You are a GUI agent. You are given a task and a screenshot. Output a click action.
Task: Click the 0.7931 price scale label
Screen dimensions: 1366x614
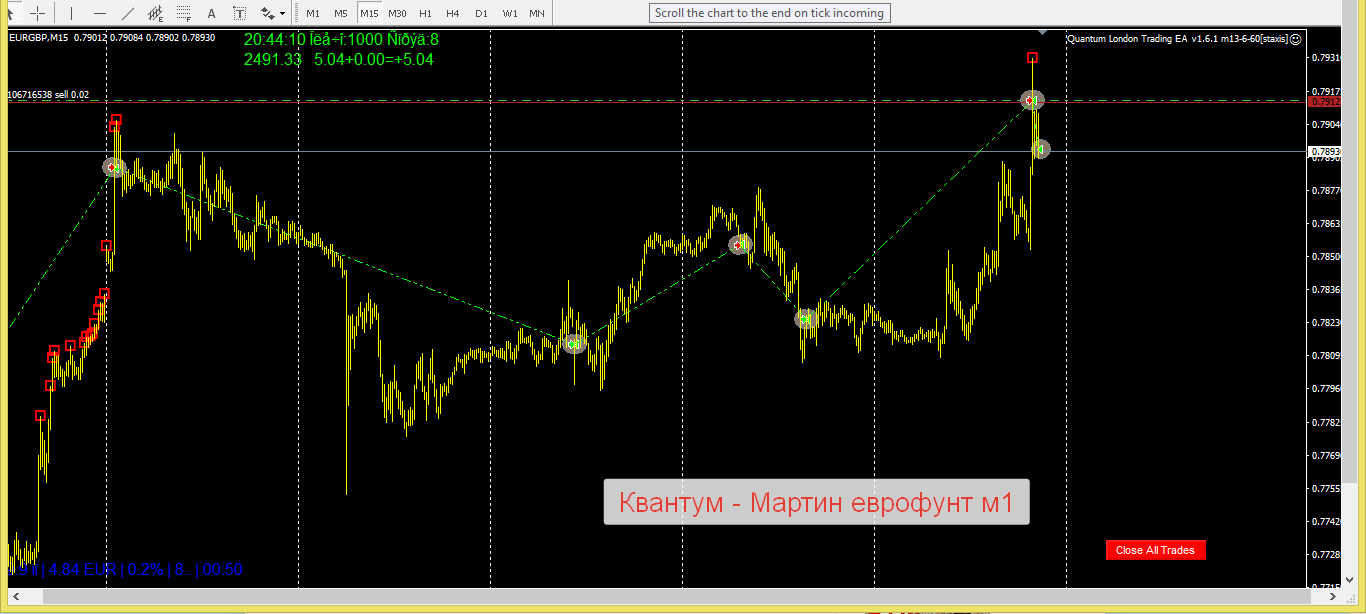coord(1326,58)
